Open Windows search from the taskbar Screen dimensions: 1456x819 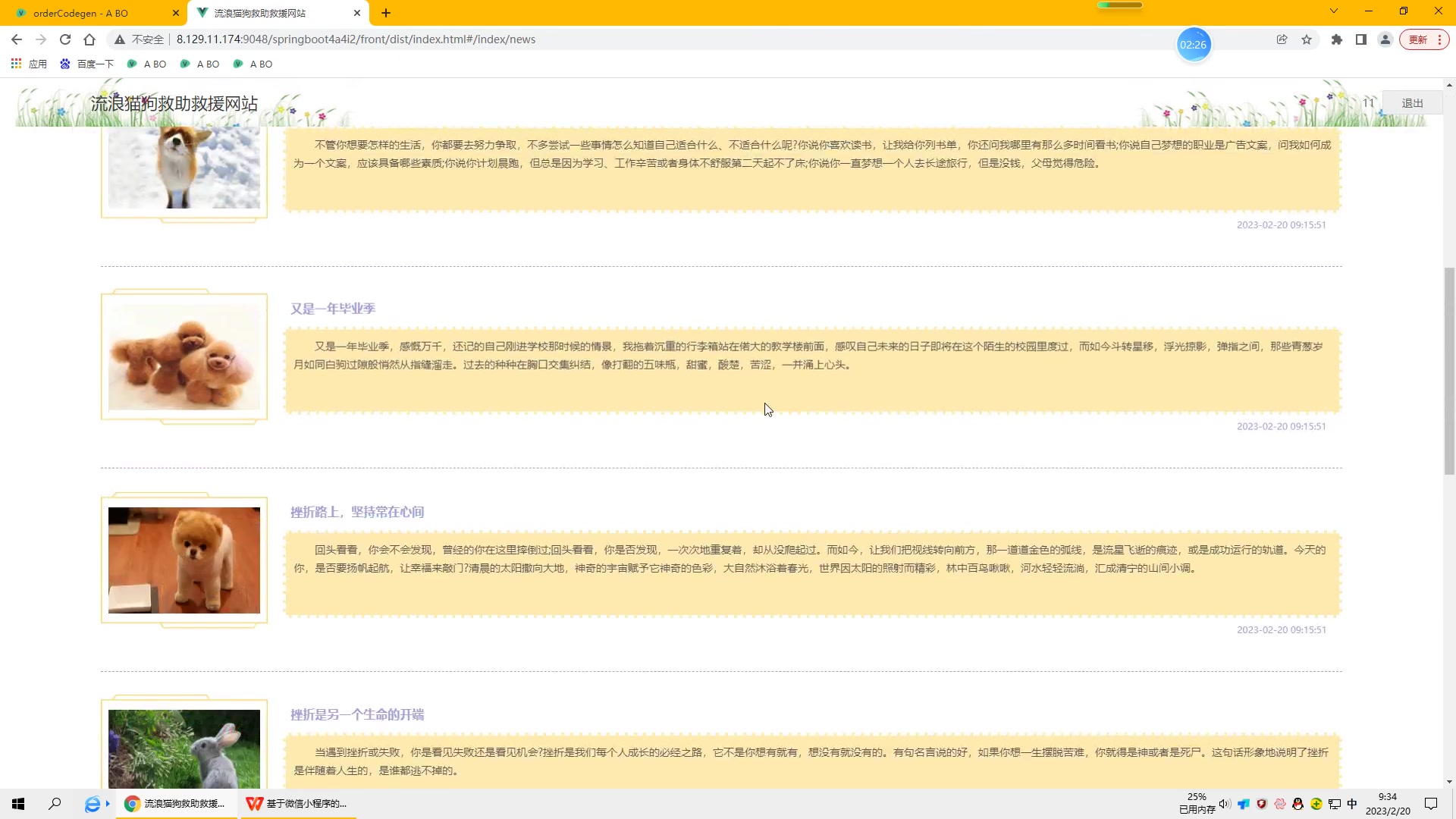(55, 804)
